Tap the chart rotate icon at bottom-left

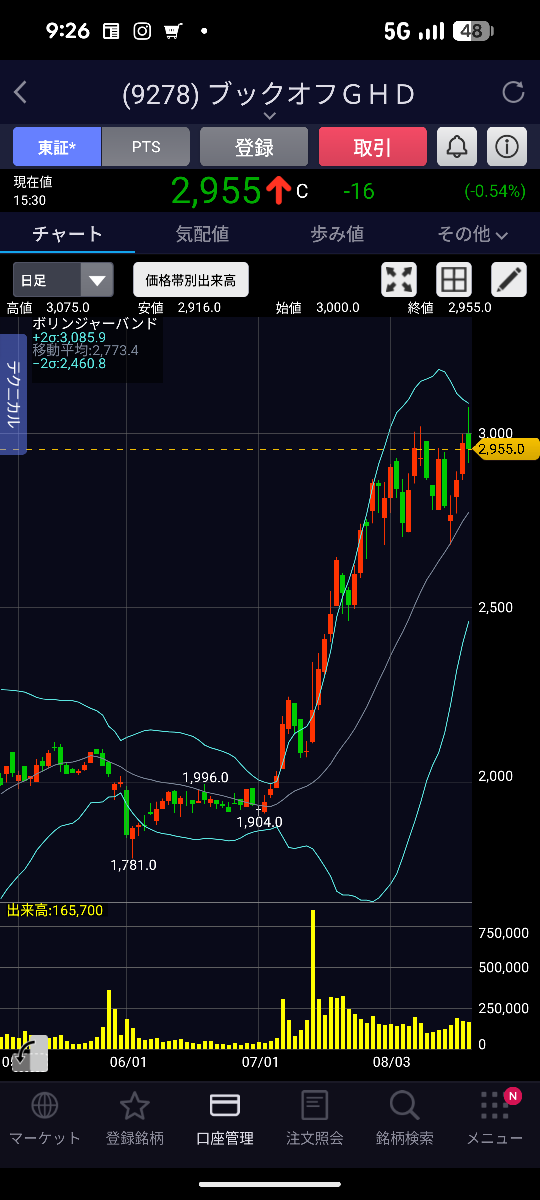coord(29,1054)
